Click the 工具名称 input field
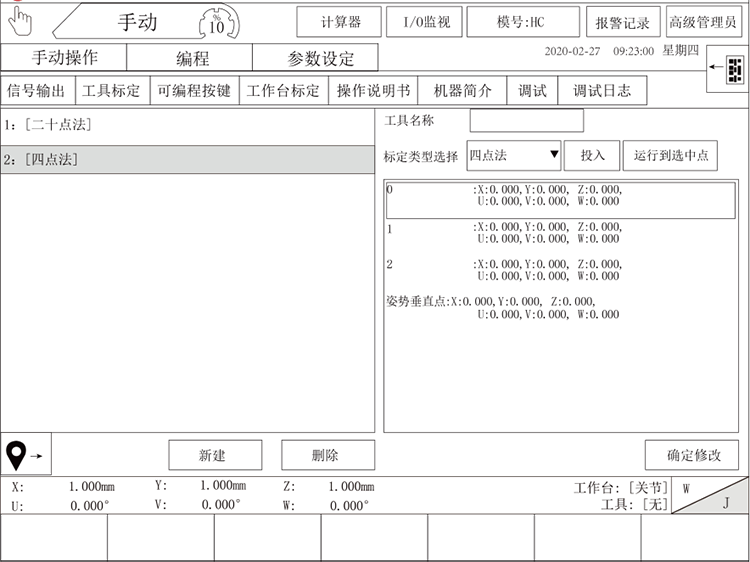Image resolution: width=750 pixels, height=562 pixels. pos(526,121)
